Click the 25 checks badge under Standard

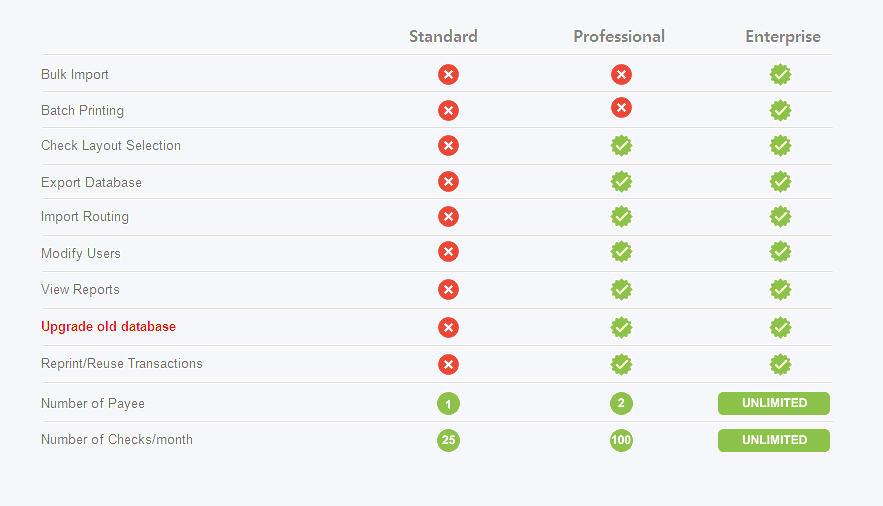tap(448, 440)
